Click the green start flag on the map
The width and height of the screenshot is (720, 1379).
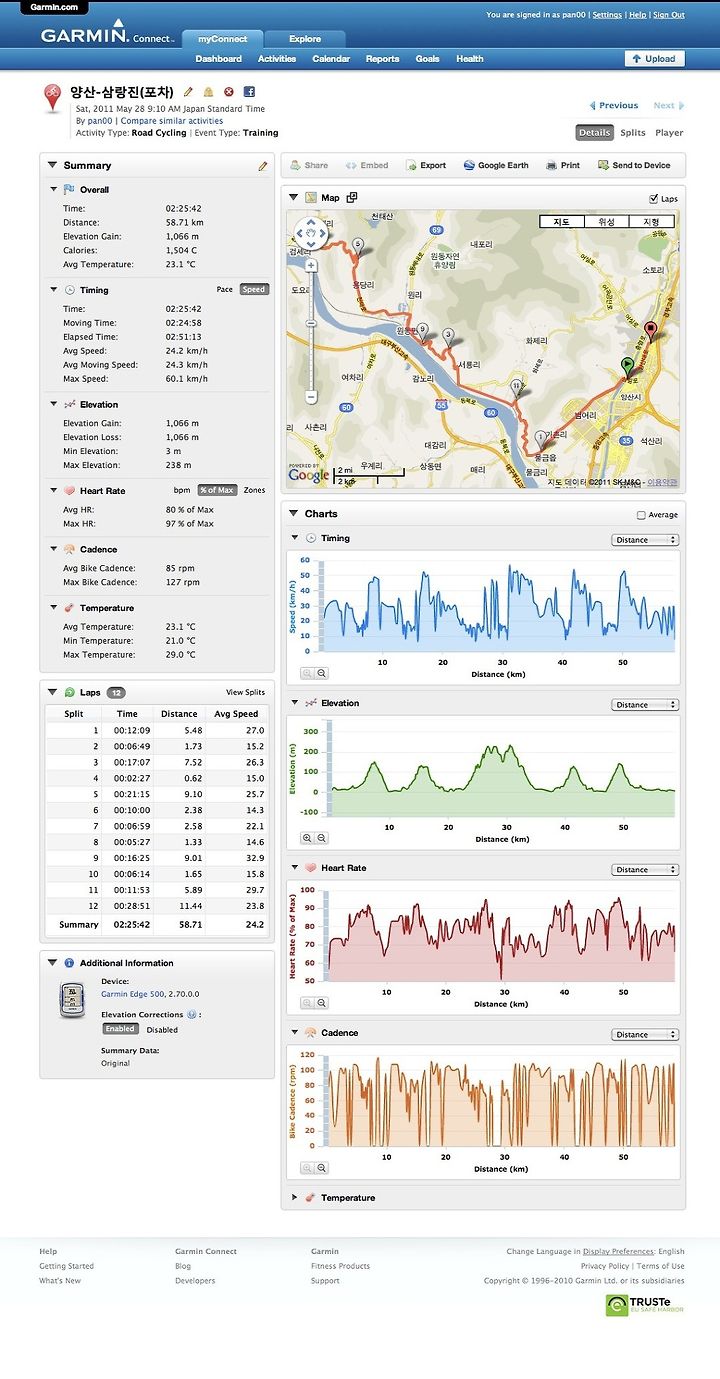pos(628,366)
